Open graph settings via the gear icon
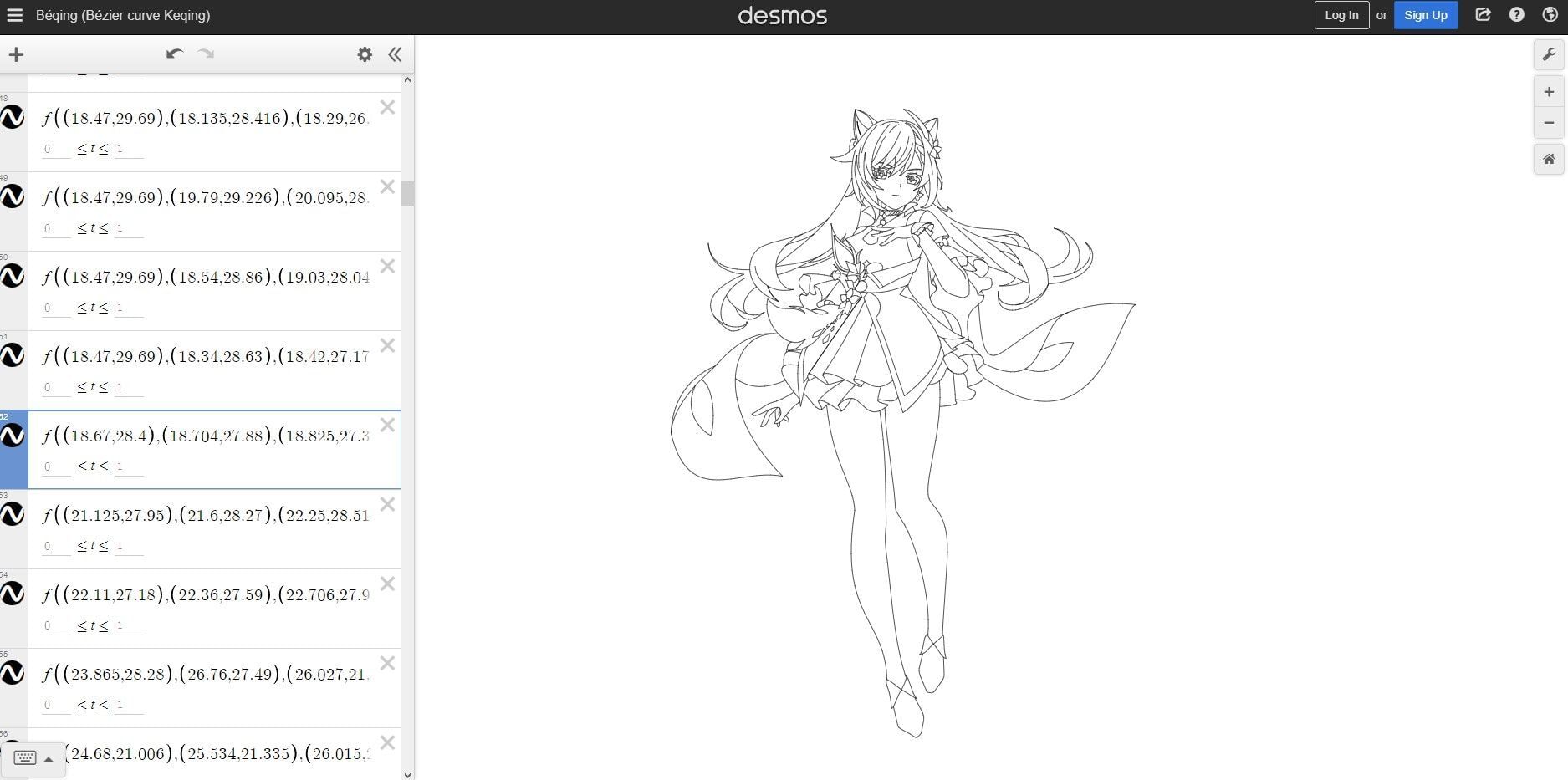Viewport: 1568px width, 780px height. 365,54
